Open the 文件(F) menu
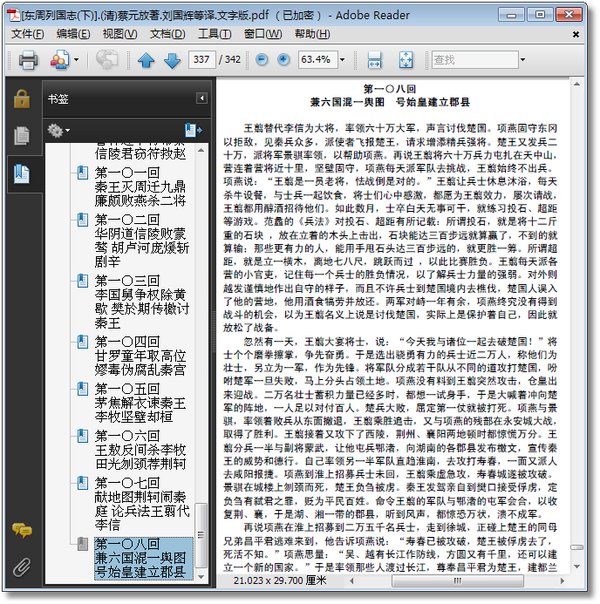 pyautogui.click(x=27, y=34)
